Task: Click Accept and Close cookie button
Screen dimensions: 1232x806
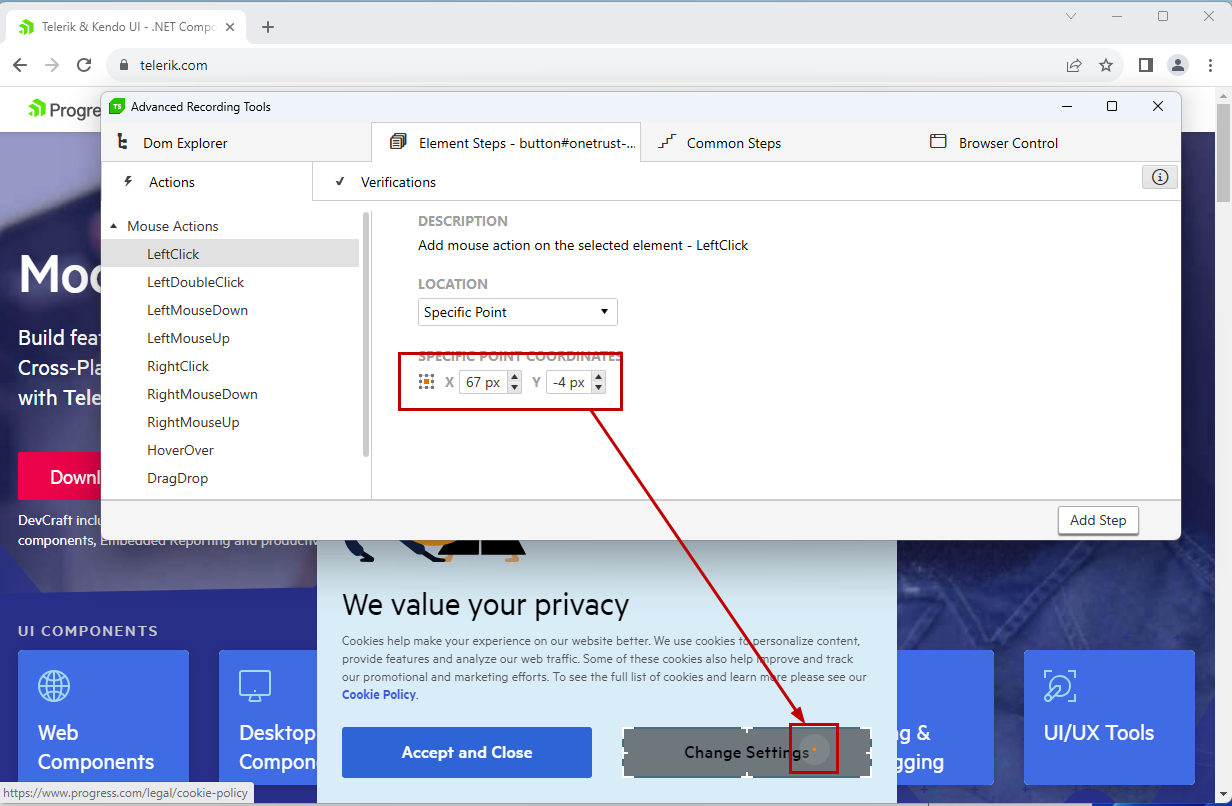Action: (467, 752)
